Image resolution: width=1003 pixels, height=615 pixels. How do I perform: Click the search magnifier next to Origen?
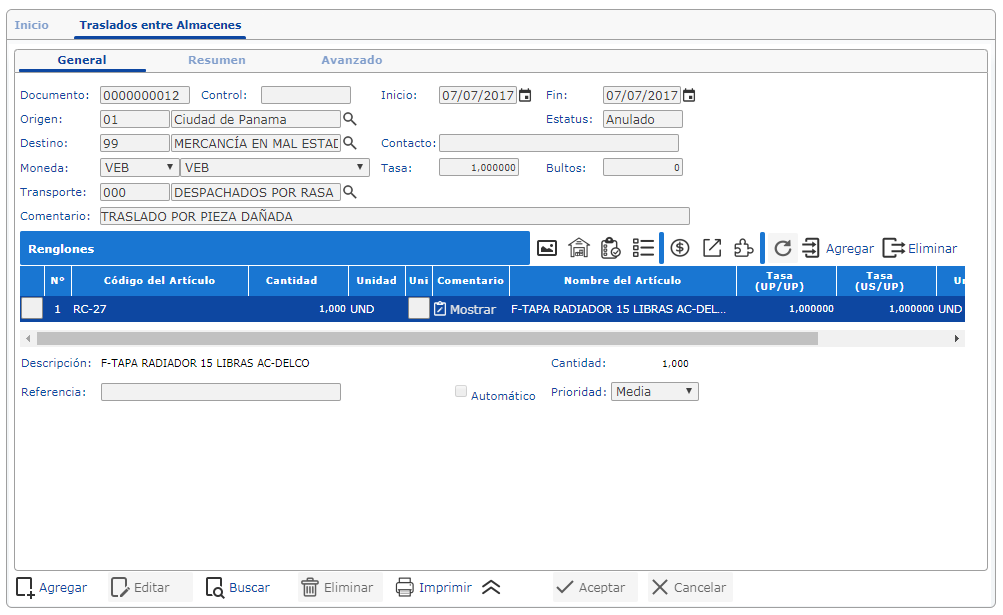(x=350, y=119)
